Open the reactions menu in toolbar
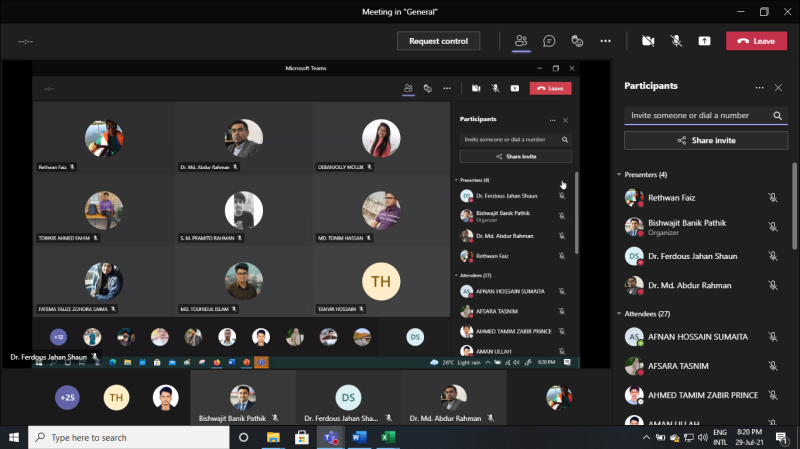Viewport: 800px width, 449px height. (577, 41)
